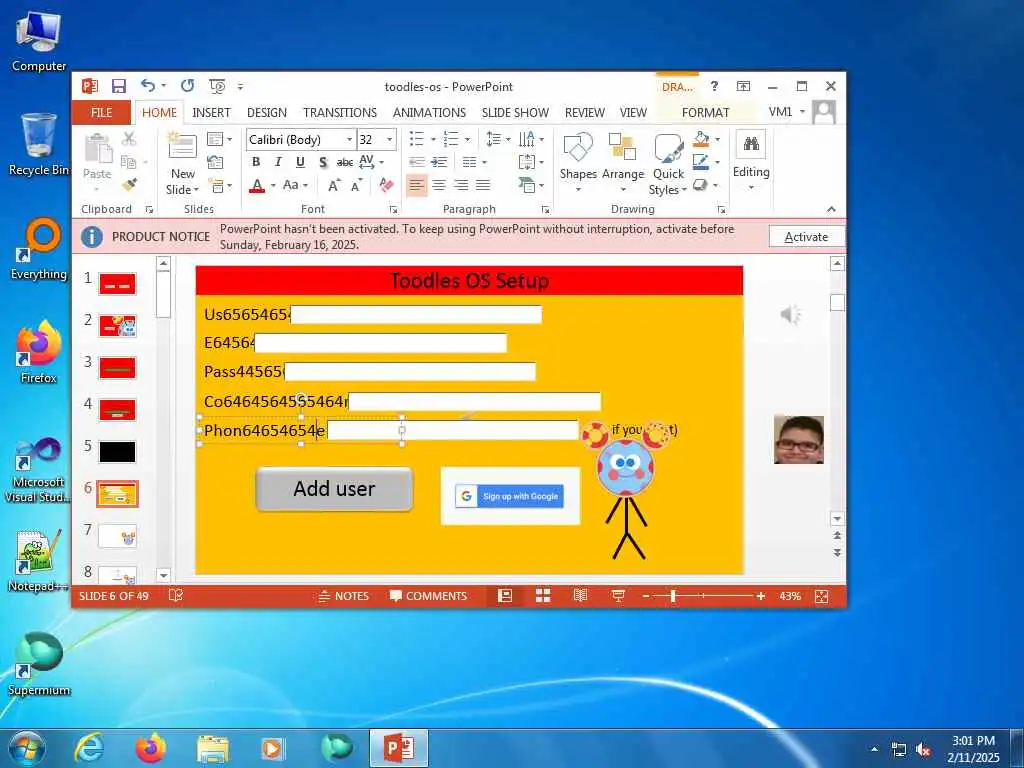Screen dimensions: 1024x768
Task: Switch to the ANIMATIONS tab
Action: tap(429, 112)
